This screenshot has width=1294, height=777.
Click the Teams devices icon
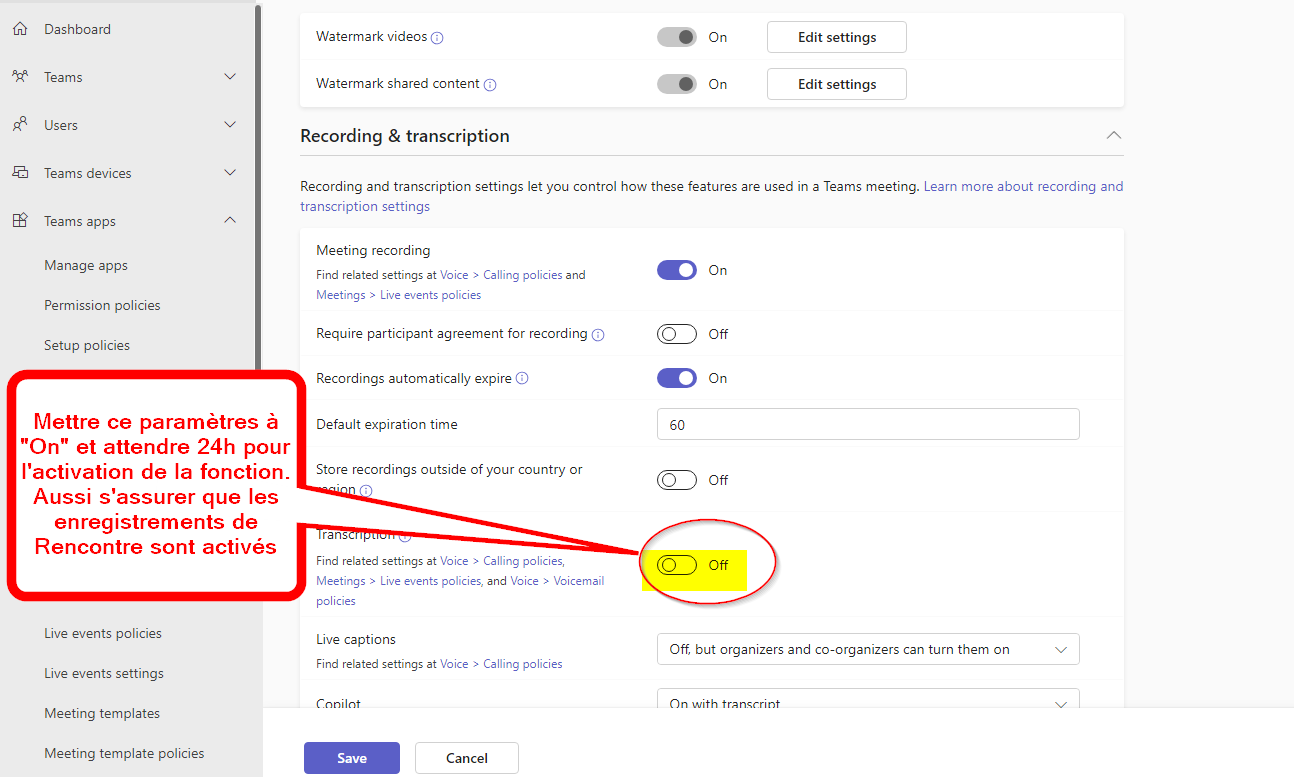pos(20,173)
